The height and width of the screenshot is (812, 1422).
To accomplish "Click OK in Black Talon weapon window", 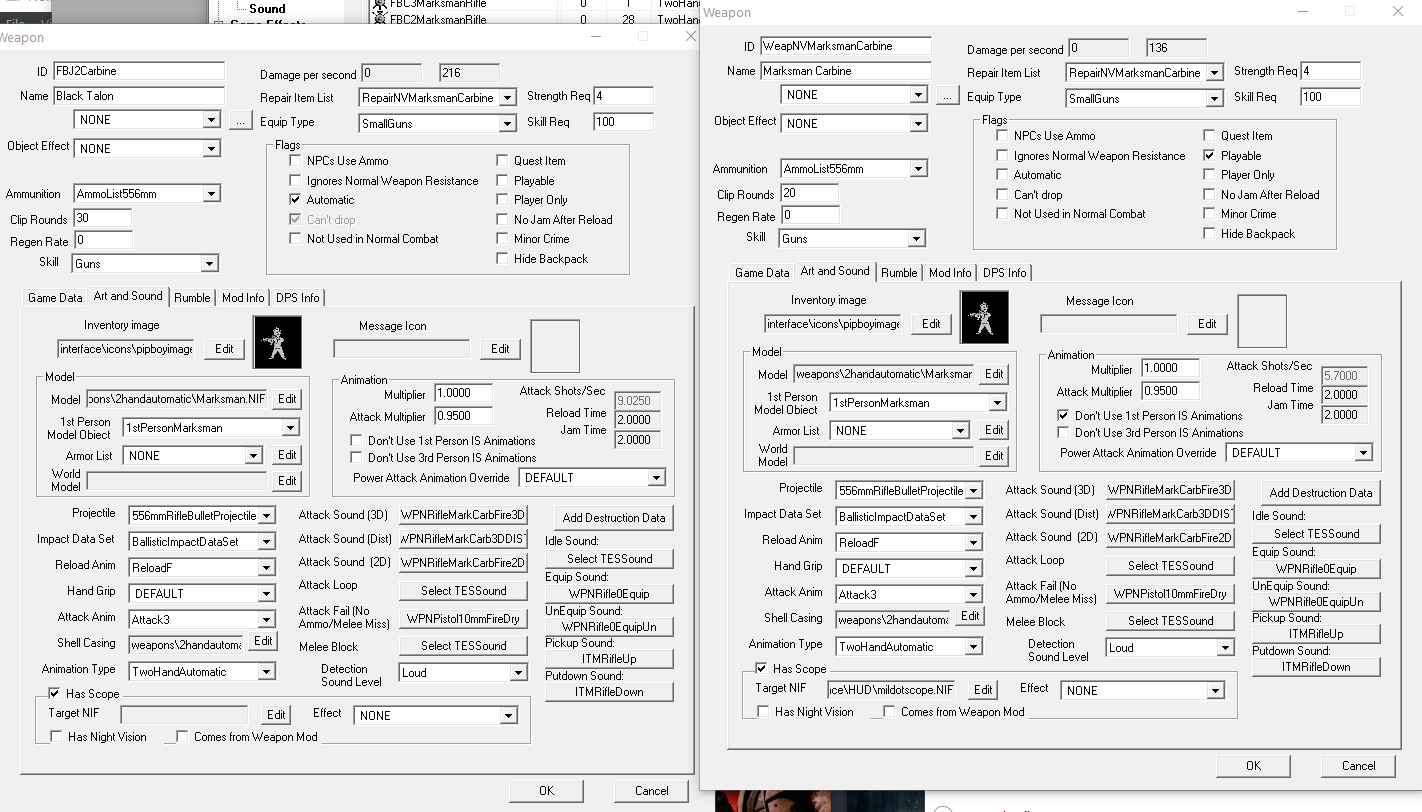I will 546,791.
